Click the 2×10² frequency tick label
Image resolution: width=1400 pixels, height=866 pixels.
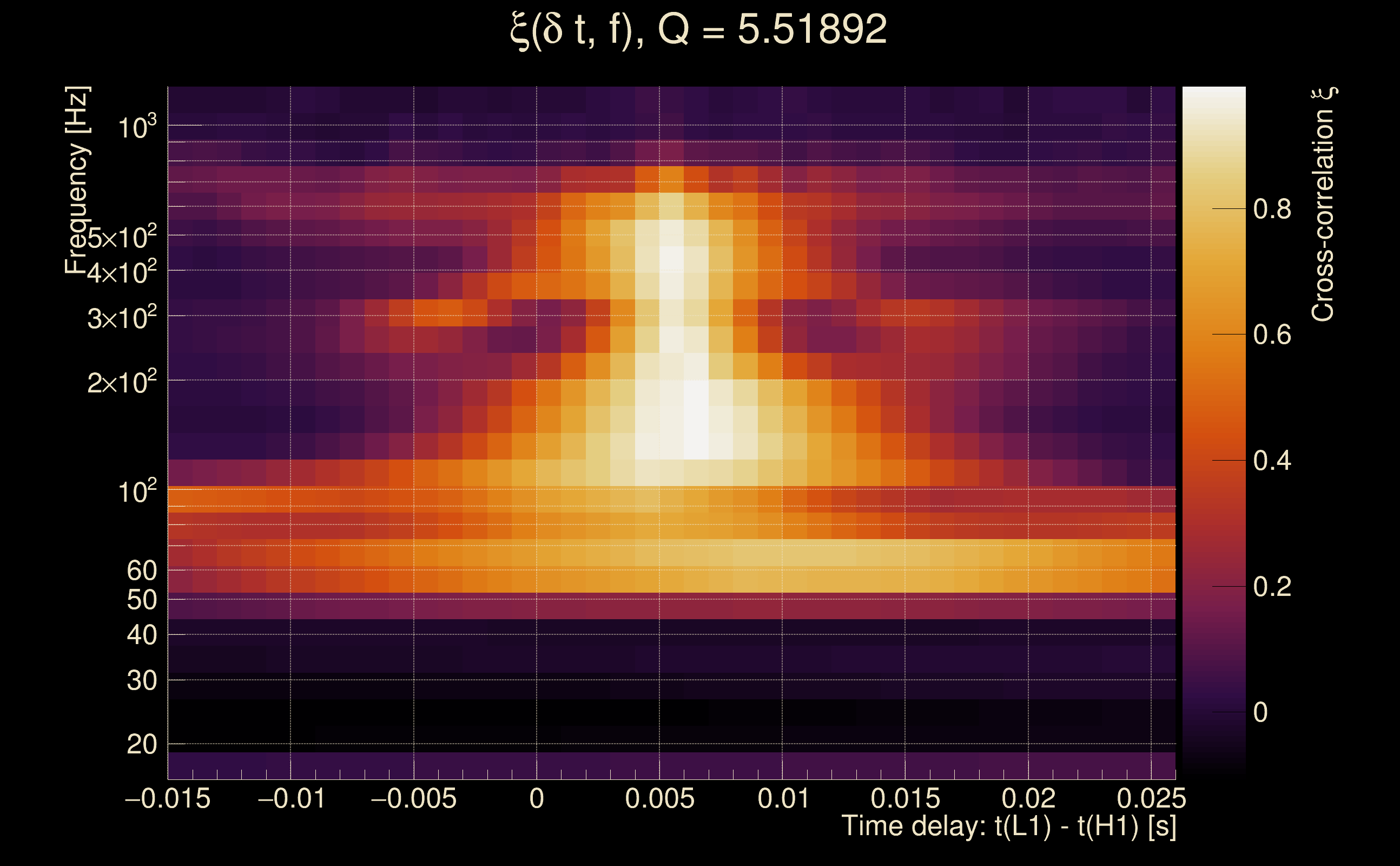pyautogui.click(x=121, y=382)
